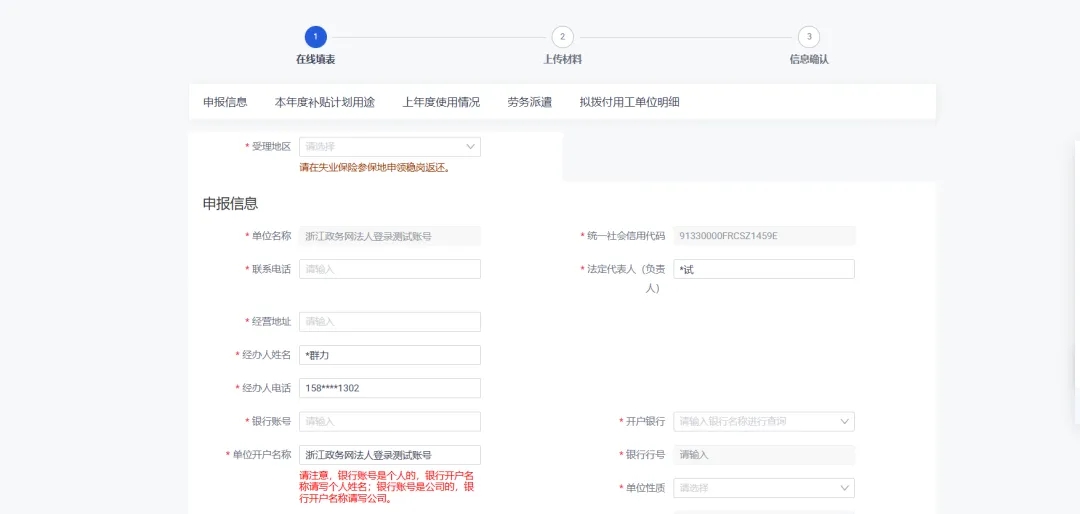The width and height of the screenshot is (1080, 514).
Task: Go to the 劳务派遣 tab
Action: 529,102
